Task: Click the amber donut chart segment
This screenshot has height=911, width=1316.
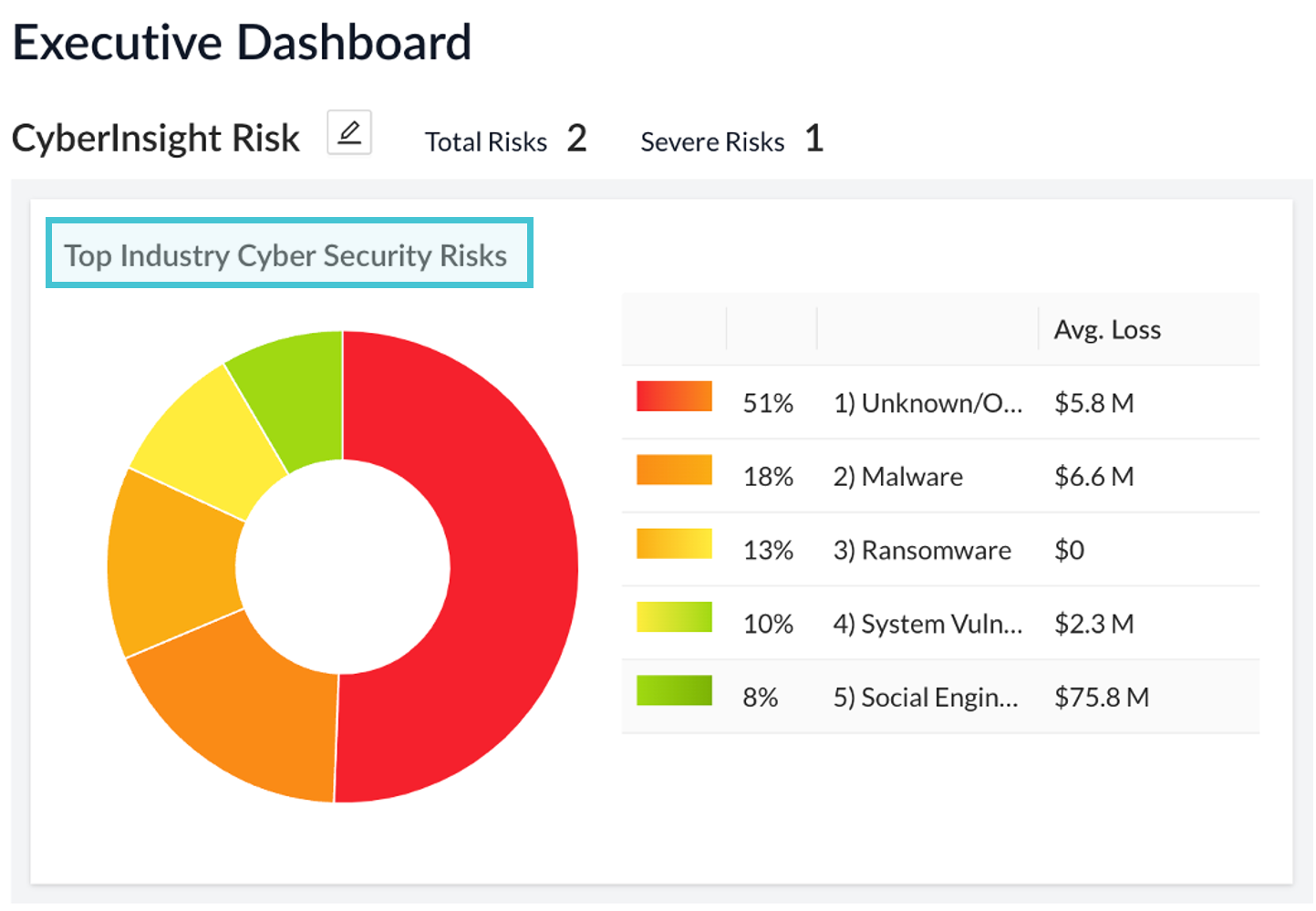Action: (173, 561)
